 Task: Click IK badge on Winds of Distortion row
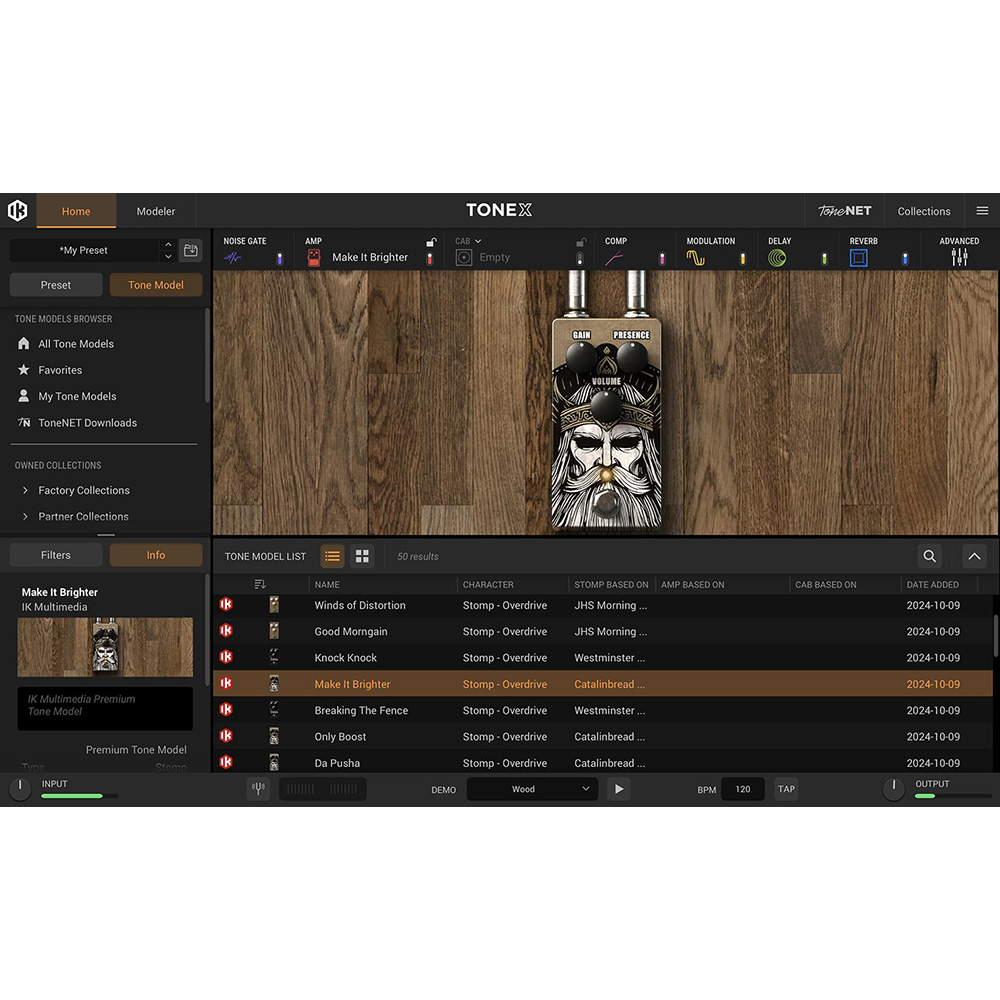click(x=226, y=605)
